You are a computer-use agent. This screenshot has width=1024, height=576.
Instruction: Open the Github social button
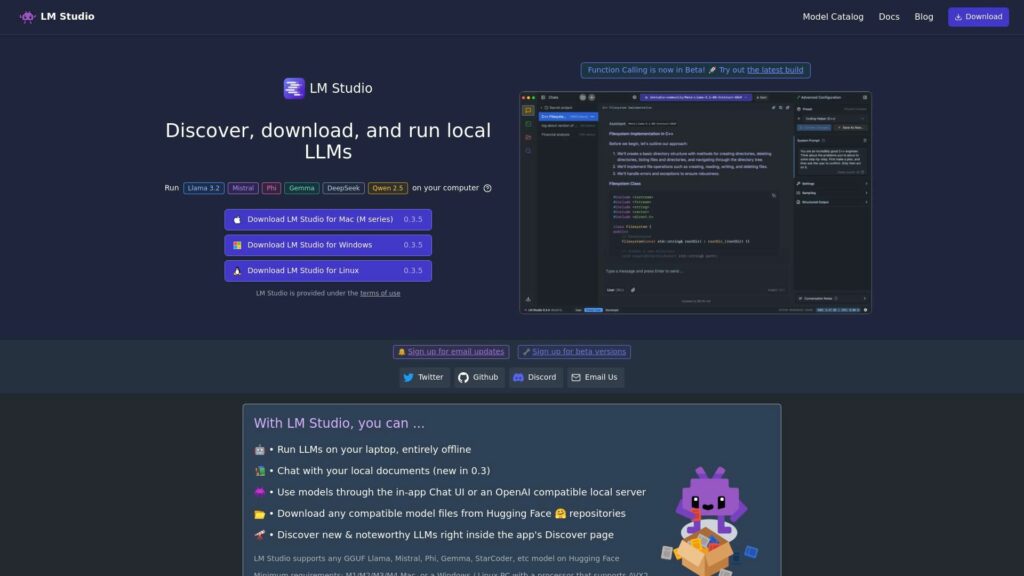479,377
